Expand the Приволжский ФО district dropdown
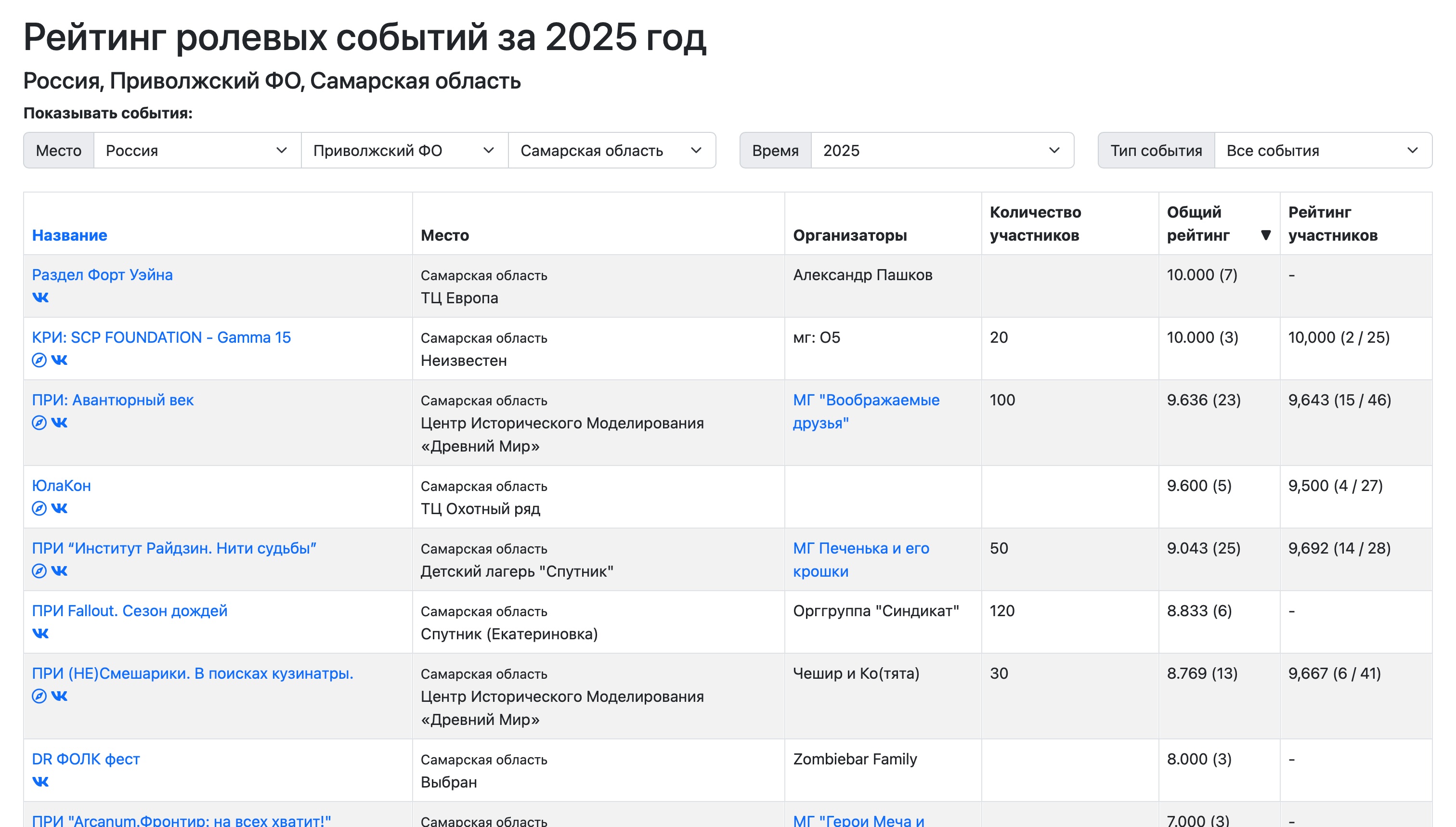This screenshot has height=827, width=1456. coord(404,151)
